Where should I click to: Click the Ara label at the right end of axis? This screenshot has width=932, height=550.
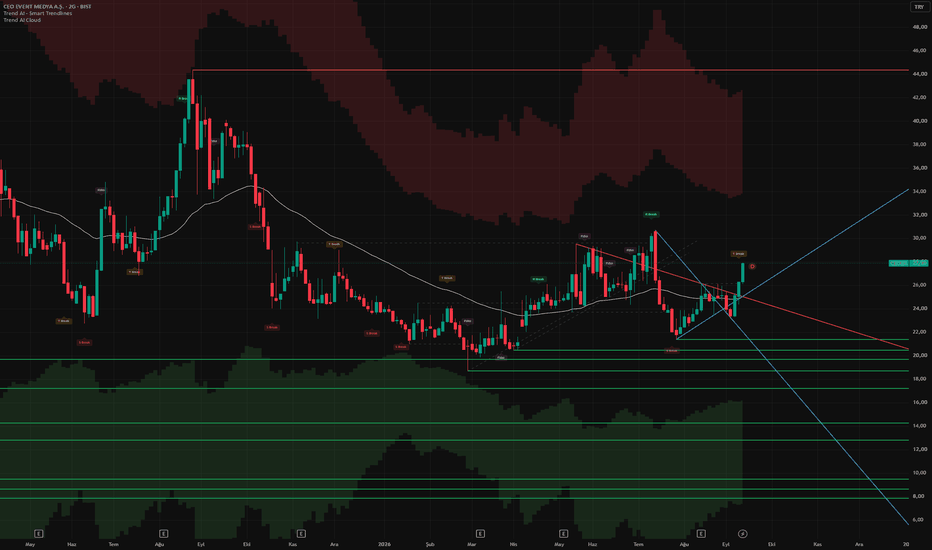[x=859, y=544]
